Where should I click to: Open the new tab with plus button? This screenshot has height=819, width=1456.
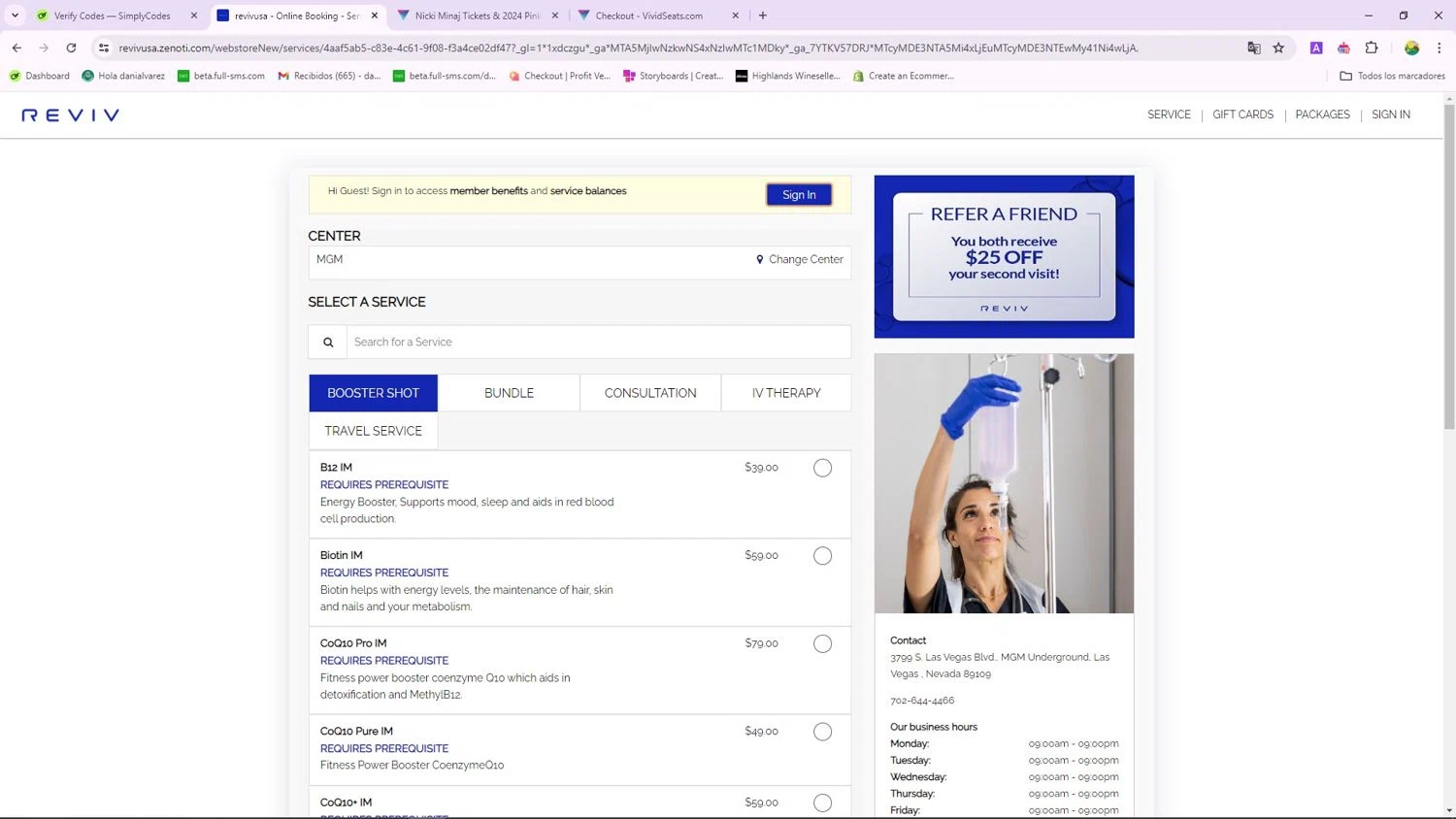pyautogui.click(x=763, y=16)
